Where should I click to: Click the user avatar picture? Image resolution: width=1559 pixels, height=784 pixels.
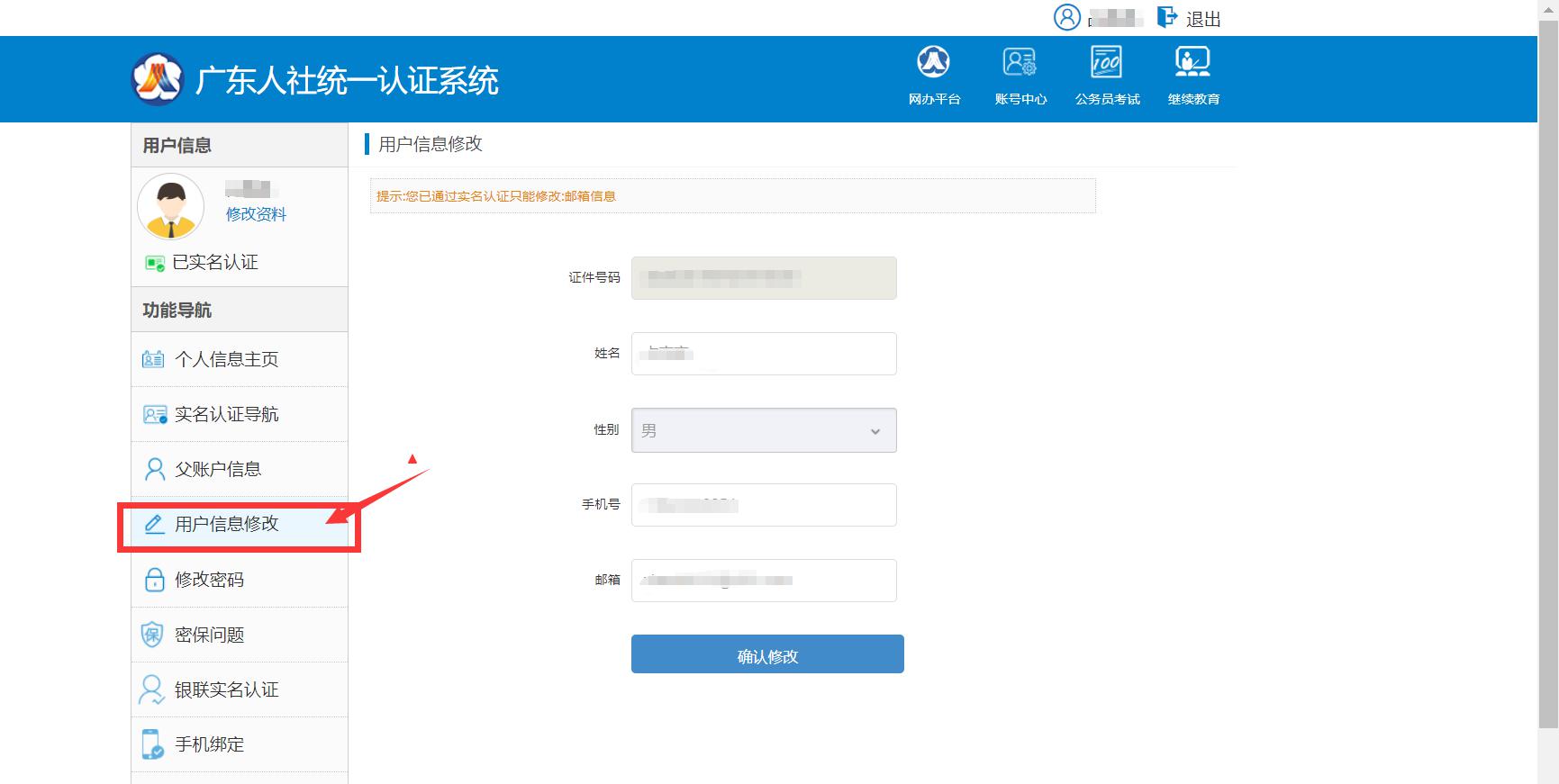point(171,206)
